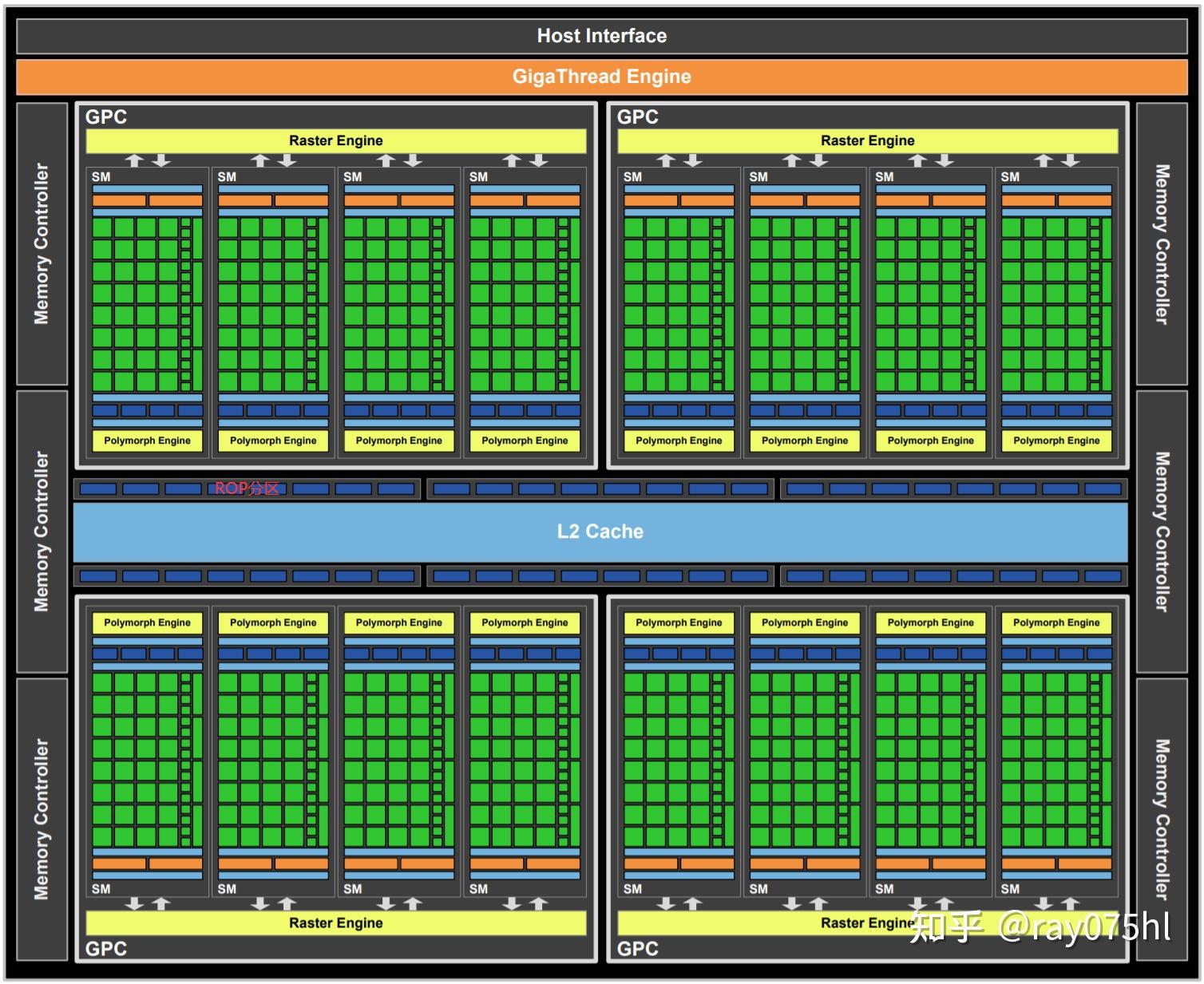Select first Polymorph Engine in top-right GPC
This screenshot has height=984, width=1204.
679,441
